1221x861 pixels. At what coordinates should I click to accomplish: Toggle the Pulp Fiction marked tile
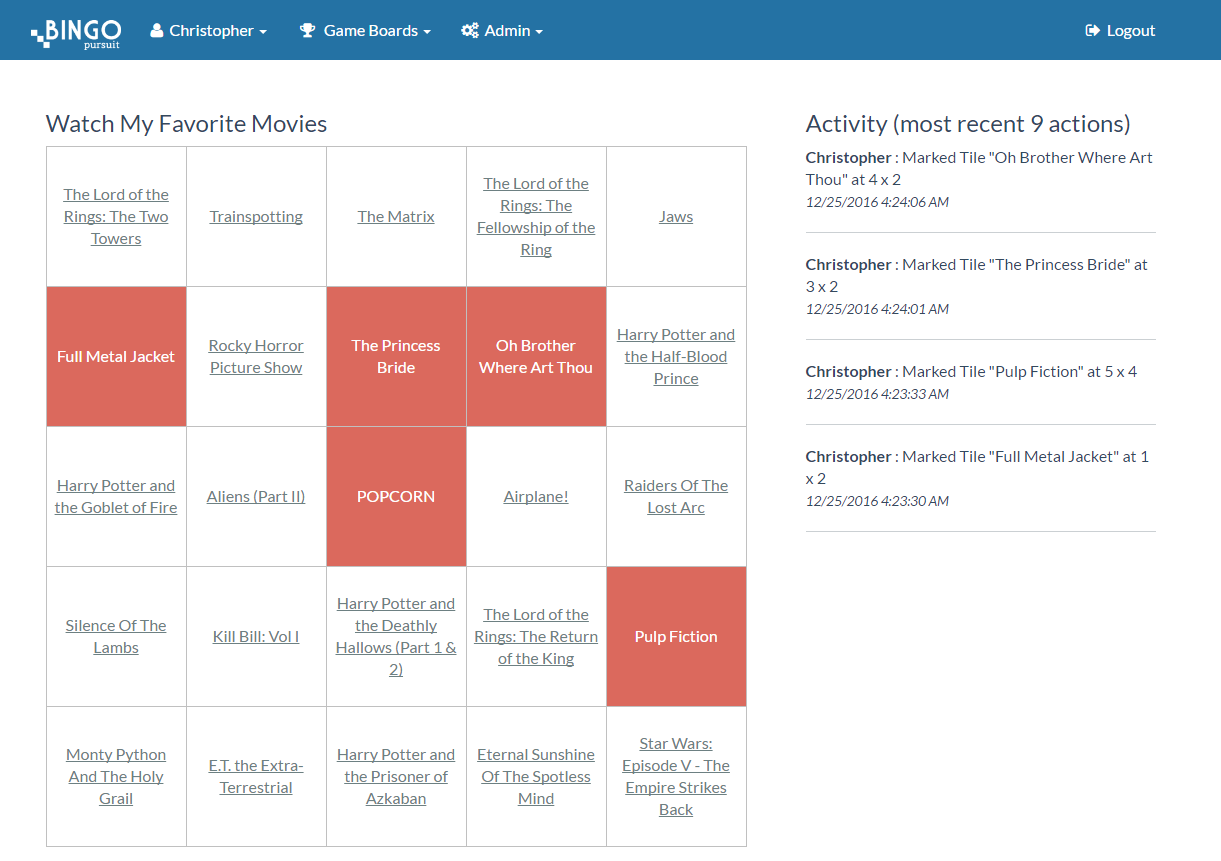coord(676,637)
